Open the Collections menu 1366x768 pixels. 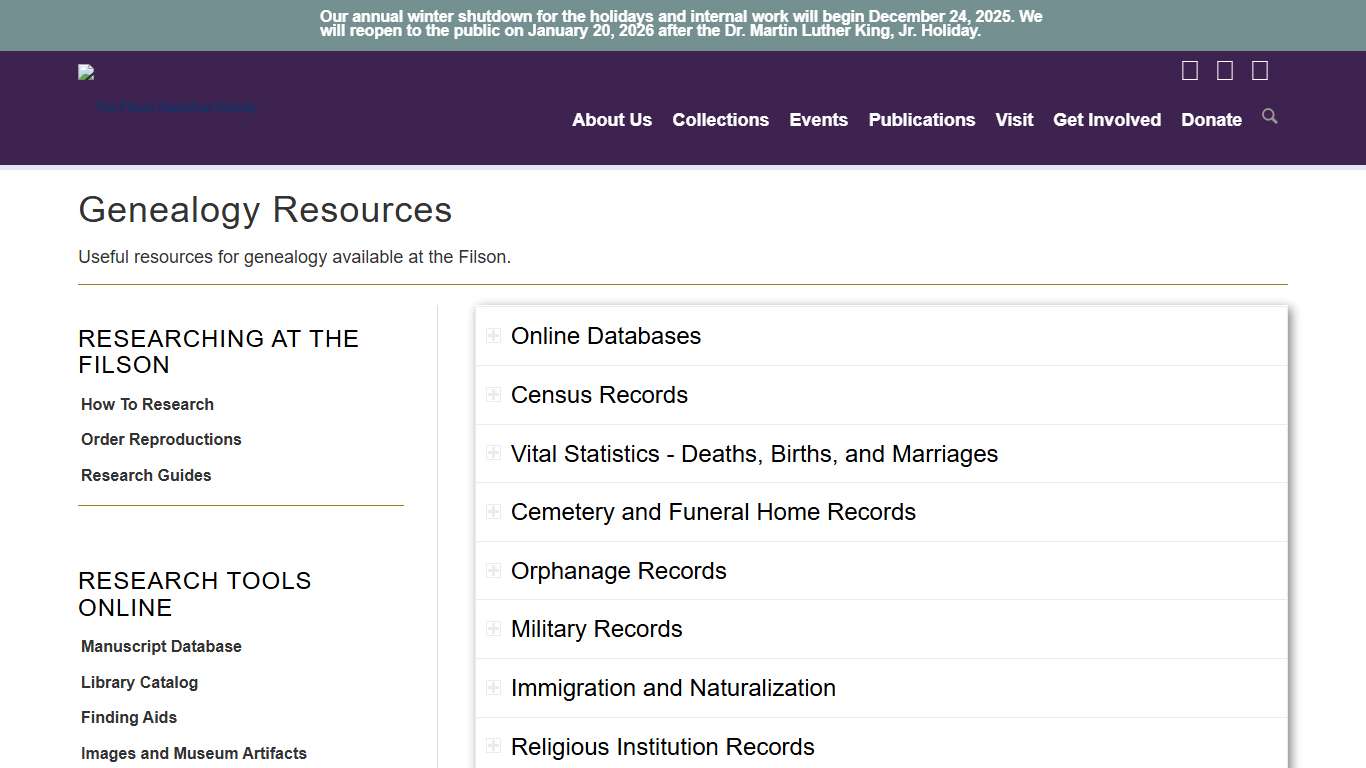[720, 120]
